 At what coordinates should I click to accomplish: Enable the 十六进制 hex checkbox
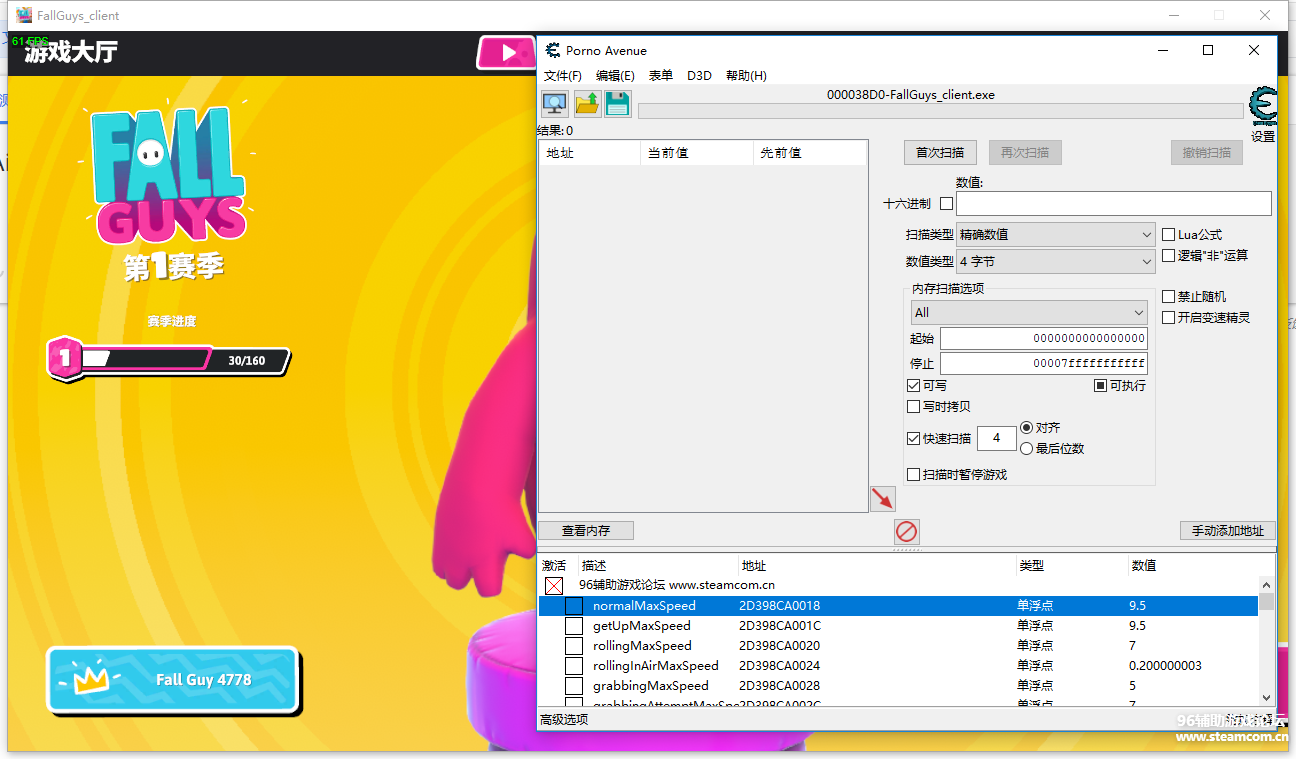[946, 204]
